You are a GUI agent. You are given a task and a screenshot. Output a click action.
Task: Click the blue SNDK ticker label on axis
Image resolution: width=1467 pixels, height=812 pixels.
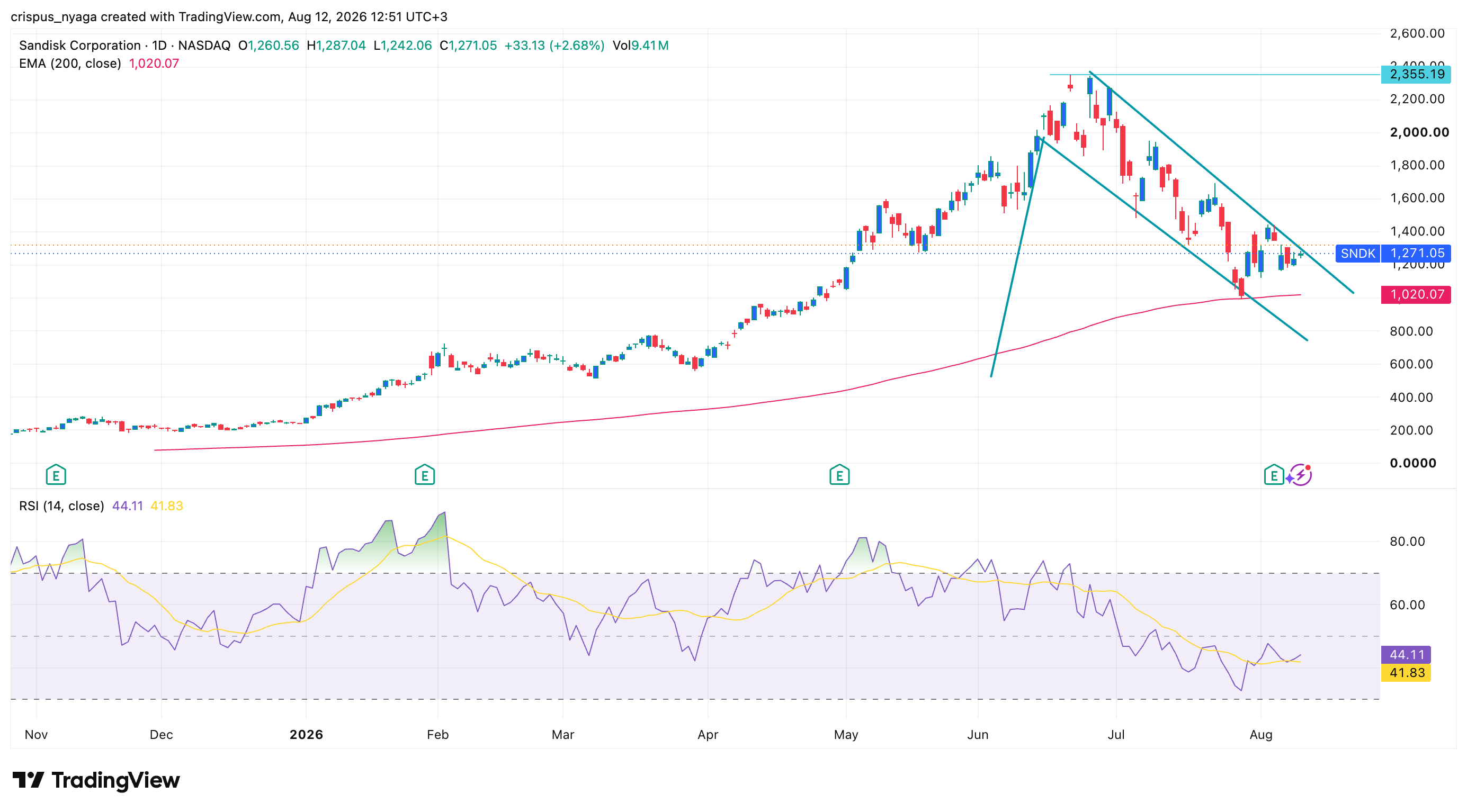(1358, 253)
